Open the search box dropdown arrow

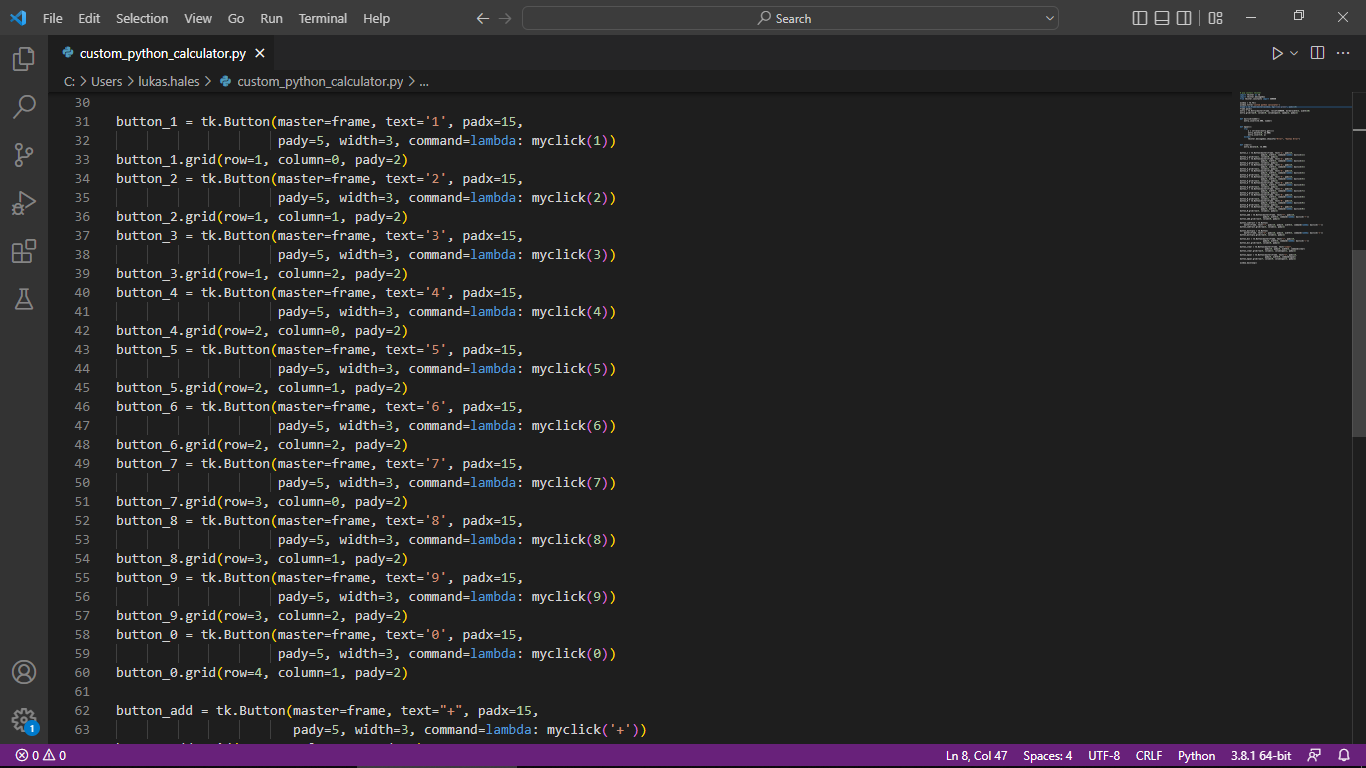pyautogui.click(x=1049, y=17)
